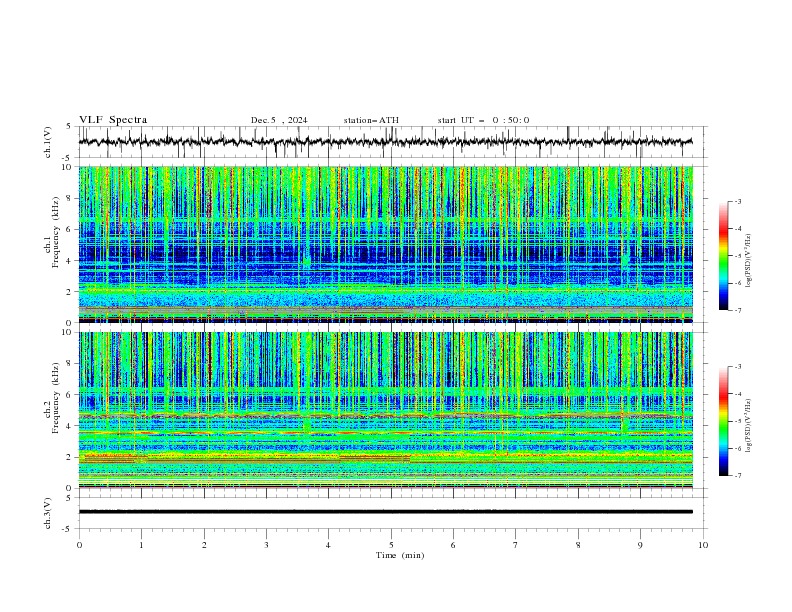This screenshot has width=792, height=612.
Task: Click the ch.2 spectrogram color scale bar
Action: click(x=723, y=421)
